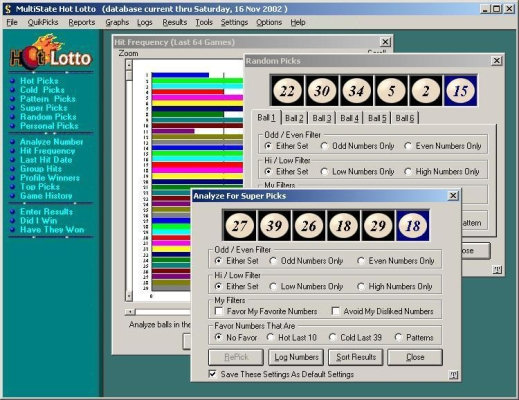Close the Hit Frequency window

pos(385,42)
